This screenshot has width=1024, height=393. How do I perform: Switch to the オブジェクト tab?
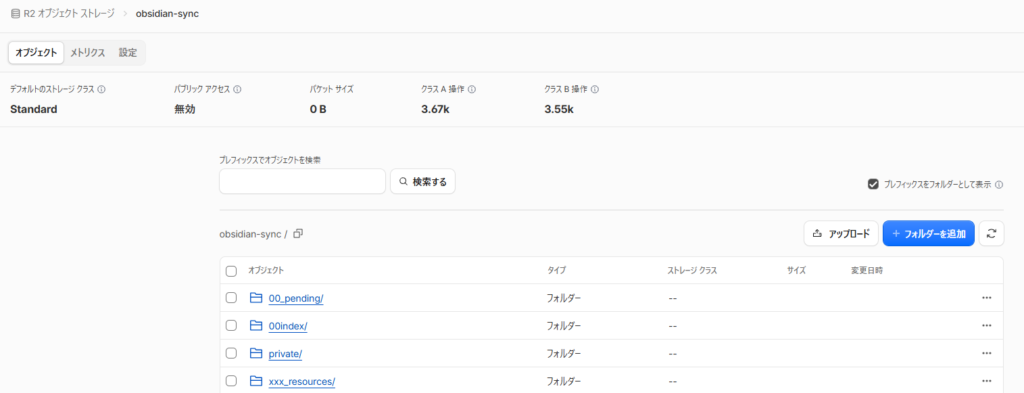[36, 53]
